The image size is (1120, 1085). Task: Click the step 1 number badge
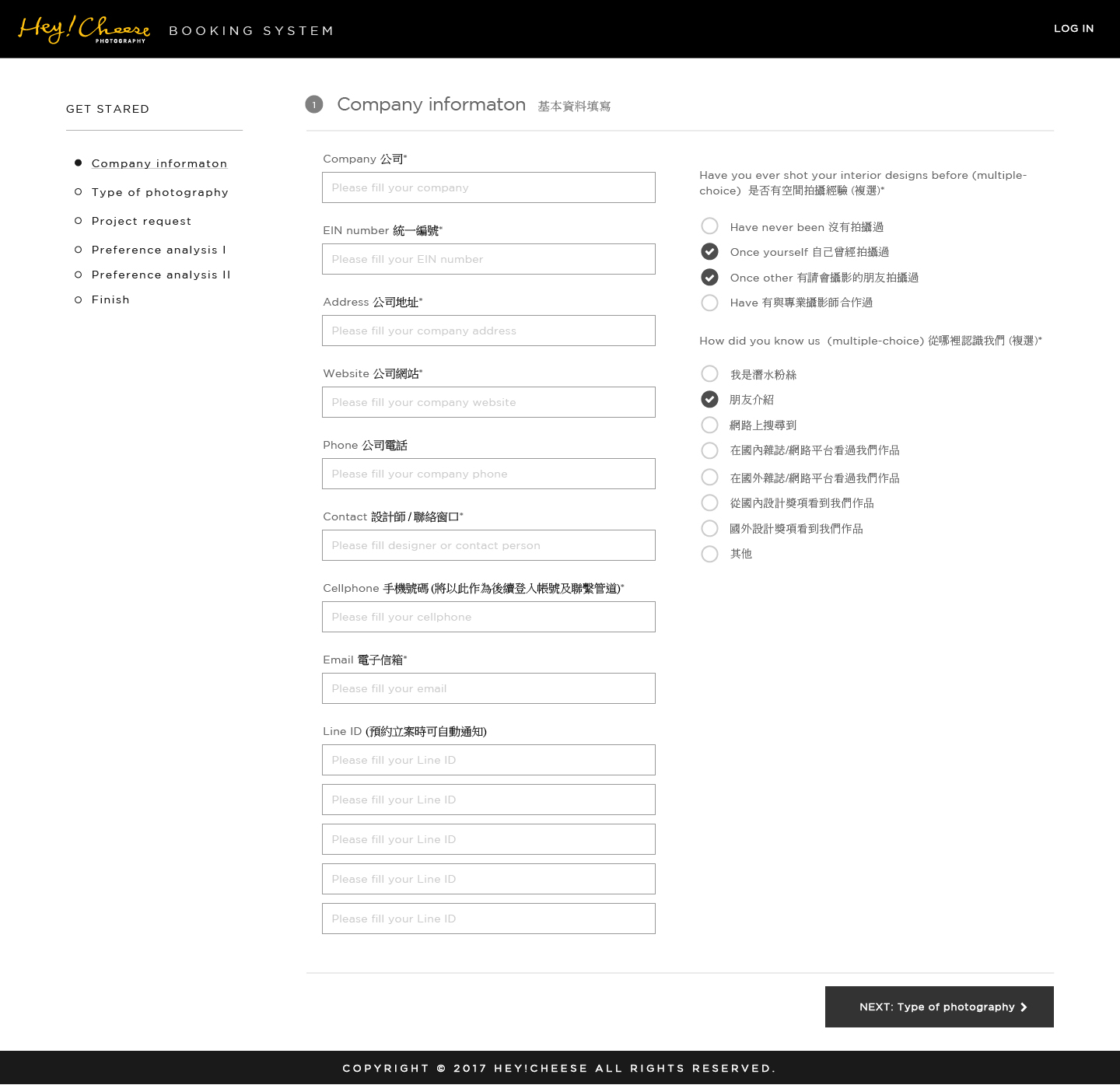click(x=314, y=104)
